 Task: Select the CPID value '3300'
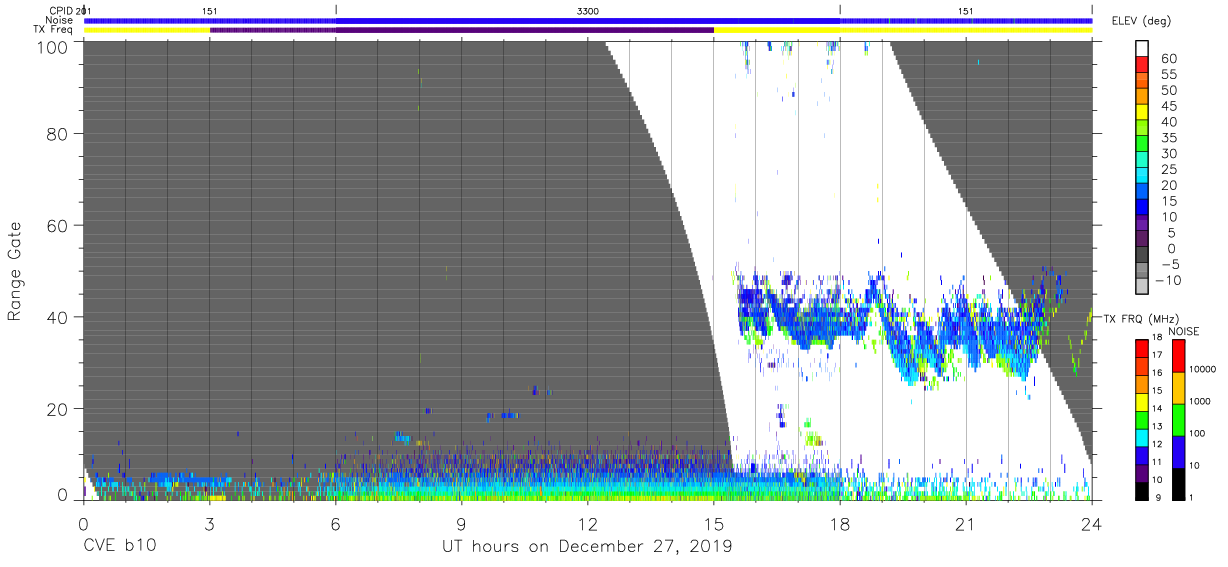588,10
